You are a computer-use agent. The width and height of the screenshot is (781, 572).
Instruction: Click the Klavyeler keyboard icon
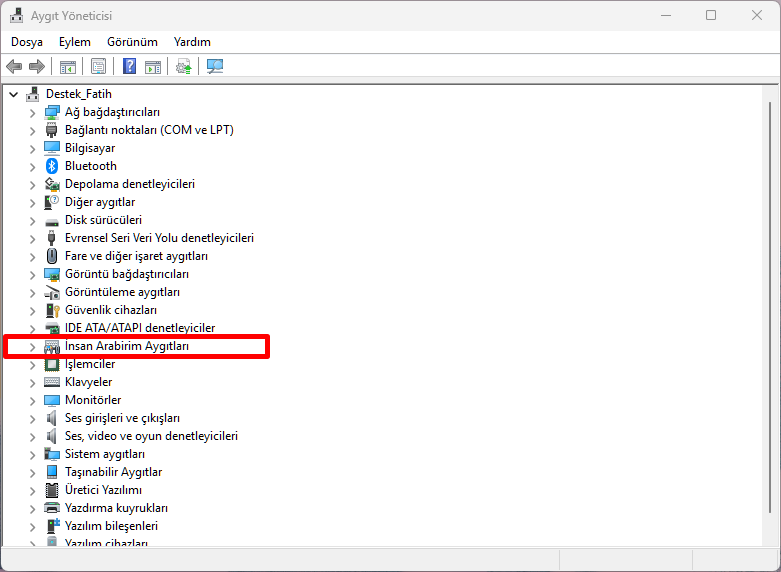(52, 382)
